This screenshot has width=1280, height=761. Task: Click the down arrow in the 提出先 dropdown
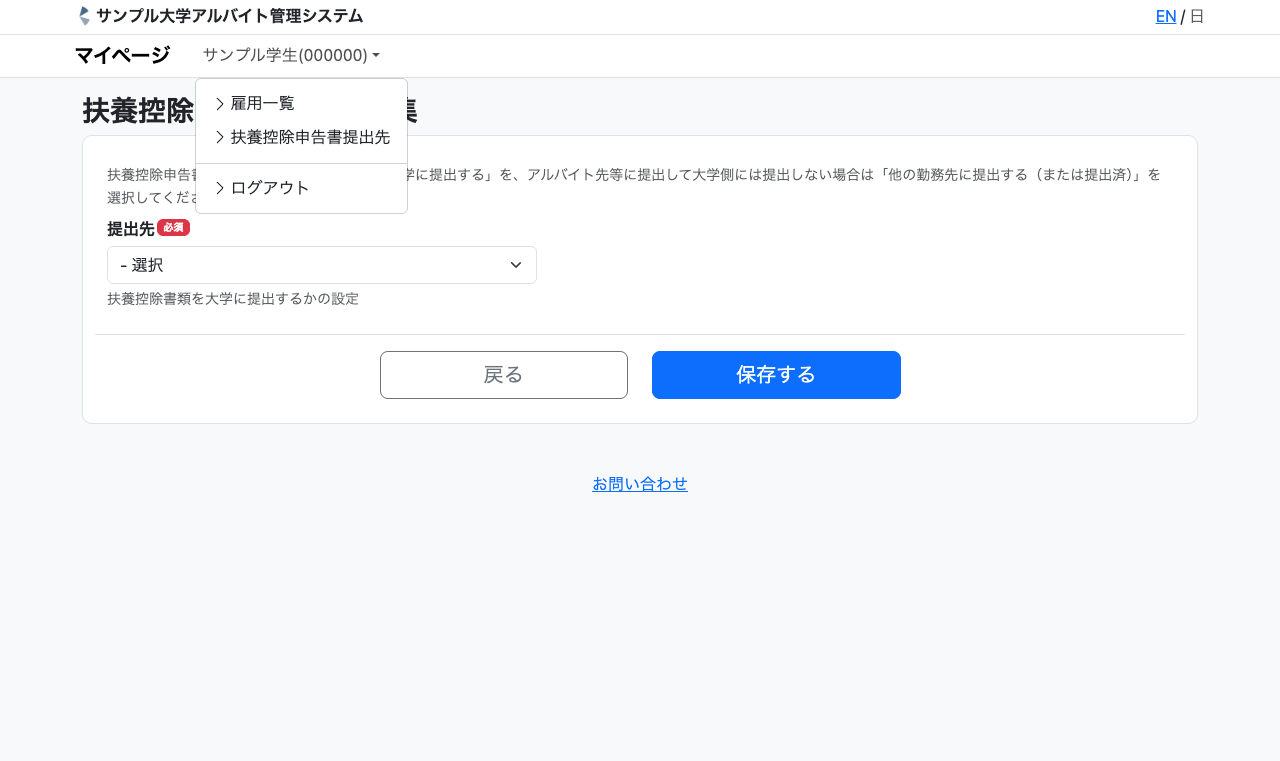pyautogui.click(x=516, y=265)
